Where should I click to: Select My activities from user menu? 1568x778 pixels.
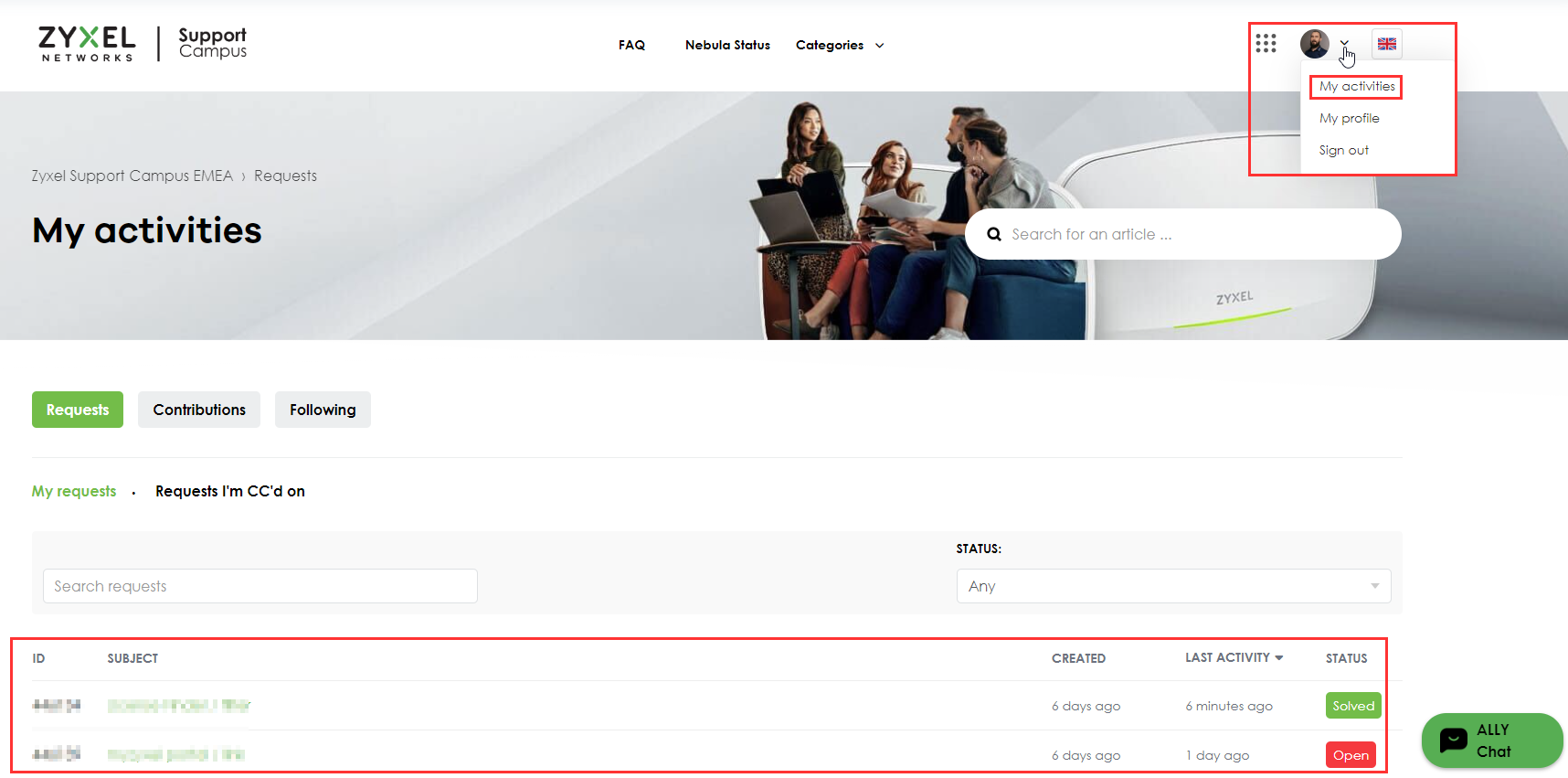tap(1357, 87)
